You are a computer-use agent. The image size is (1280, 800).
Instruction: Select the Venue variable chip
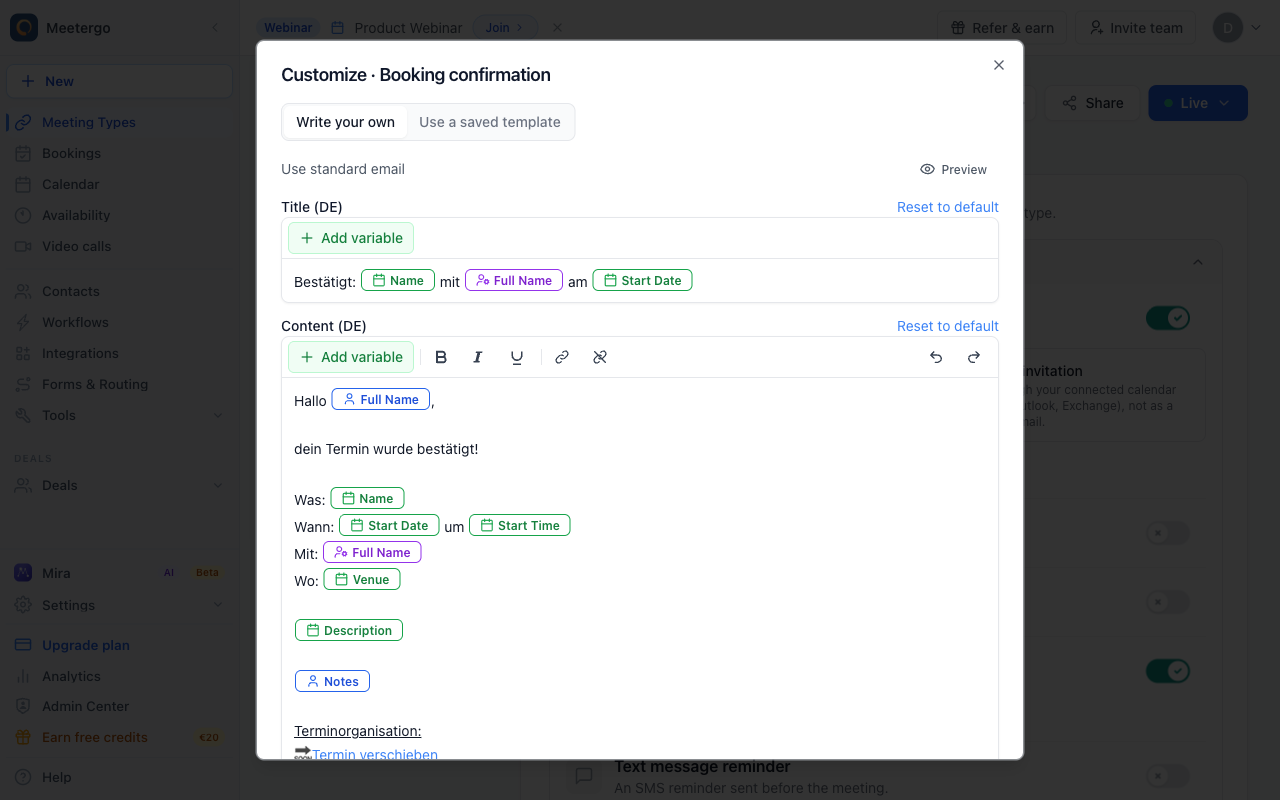[362, 580]
